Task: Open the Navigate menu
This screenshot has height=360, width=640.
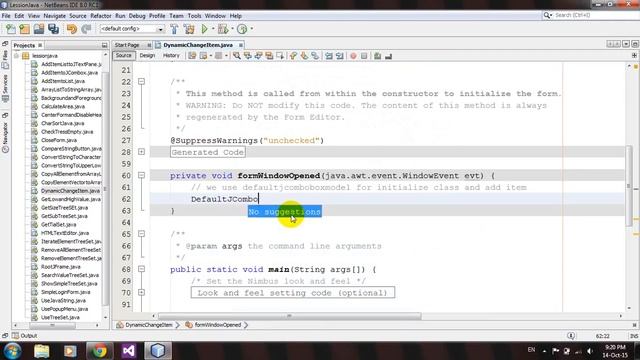Action: coord(54,16)
